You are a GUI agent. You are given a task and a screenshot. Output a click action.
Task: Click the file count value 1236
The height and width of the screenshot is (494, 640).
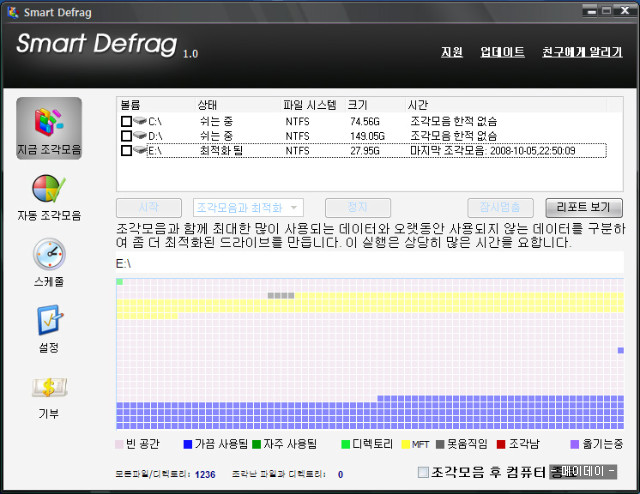(x=205, y=474)
